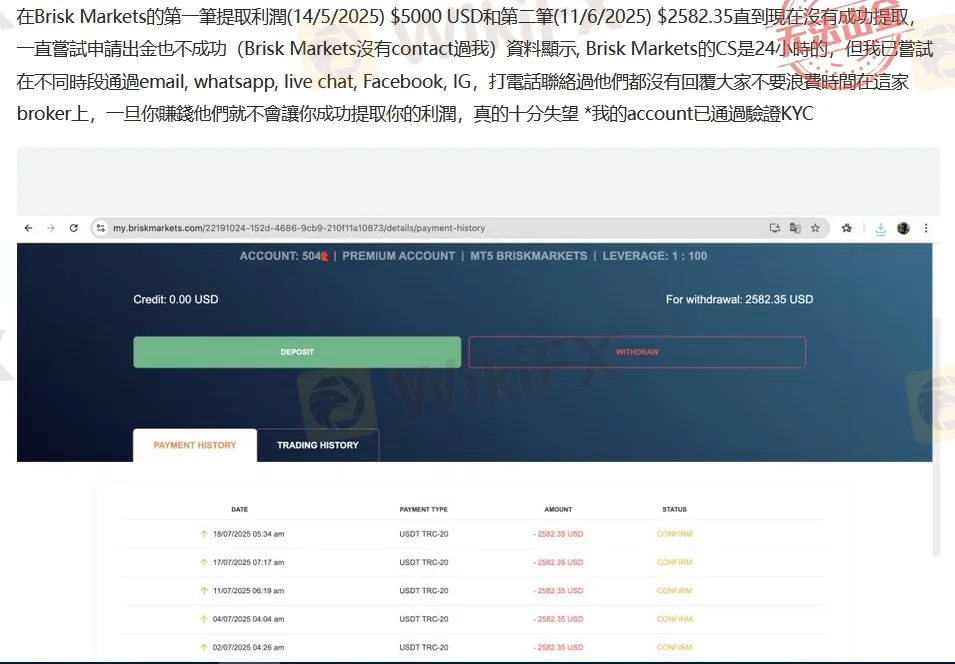This screenshot has height=664, width=955.
Task: Open site information icon in address bar
Action: [x=100, y=228]
